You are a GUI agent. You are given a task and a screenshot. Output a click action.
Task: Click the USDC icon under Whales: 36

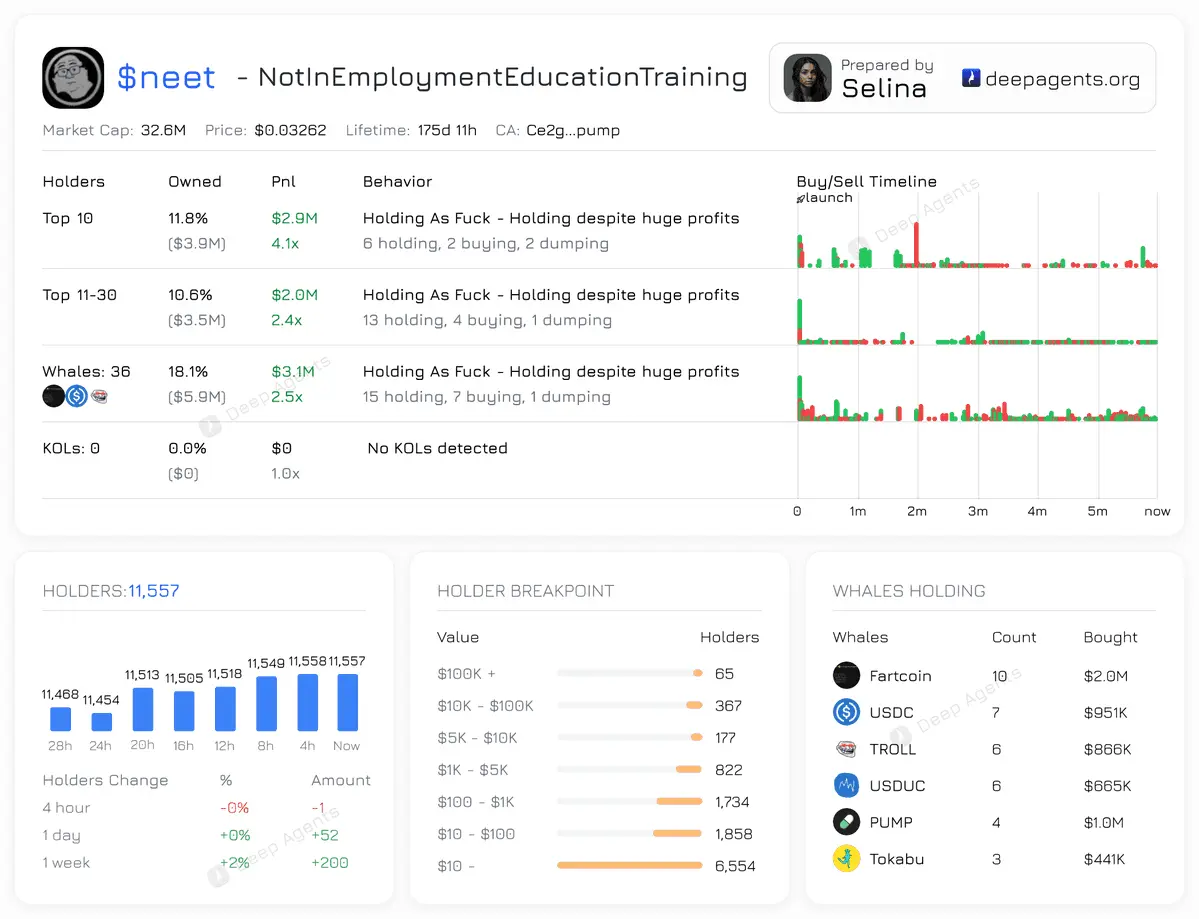(76, 396)
